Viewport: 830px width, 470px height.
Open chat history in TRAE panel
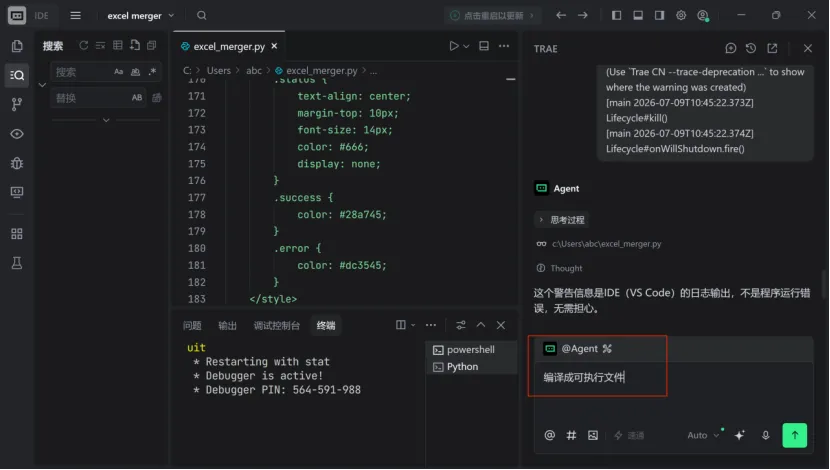751,49
